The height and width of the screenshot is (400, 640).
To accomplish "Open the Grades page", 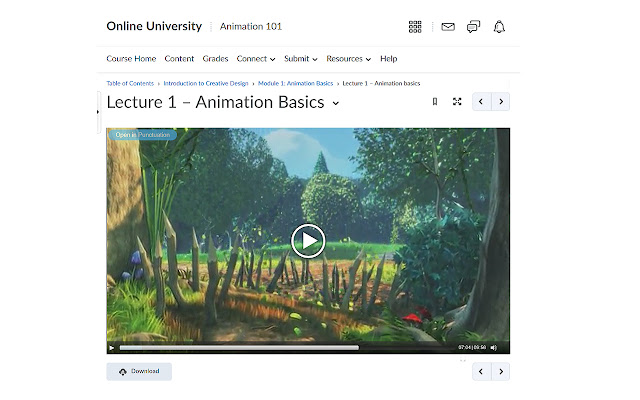I will [x=215, y=59].
